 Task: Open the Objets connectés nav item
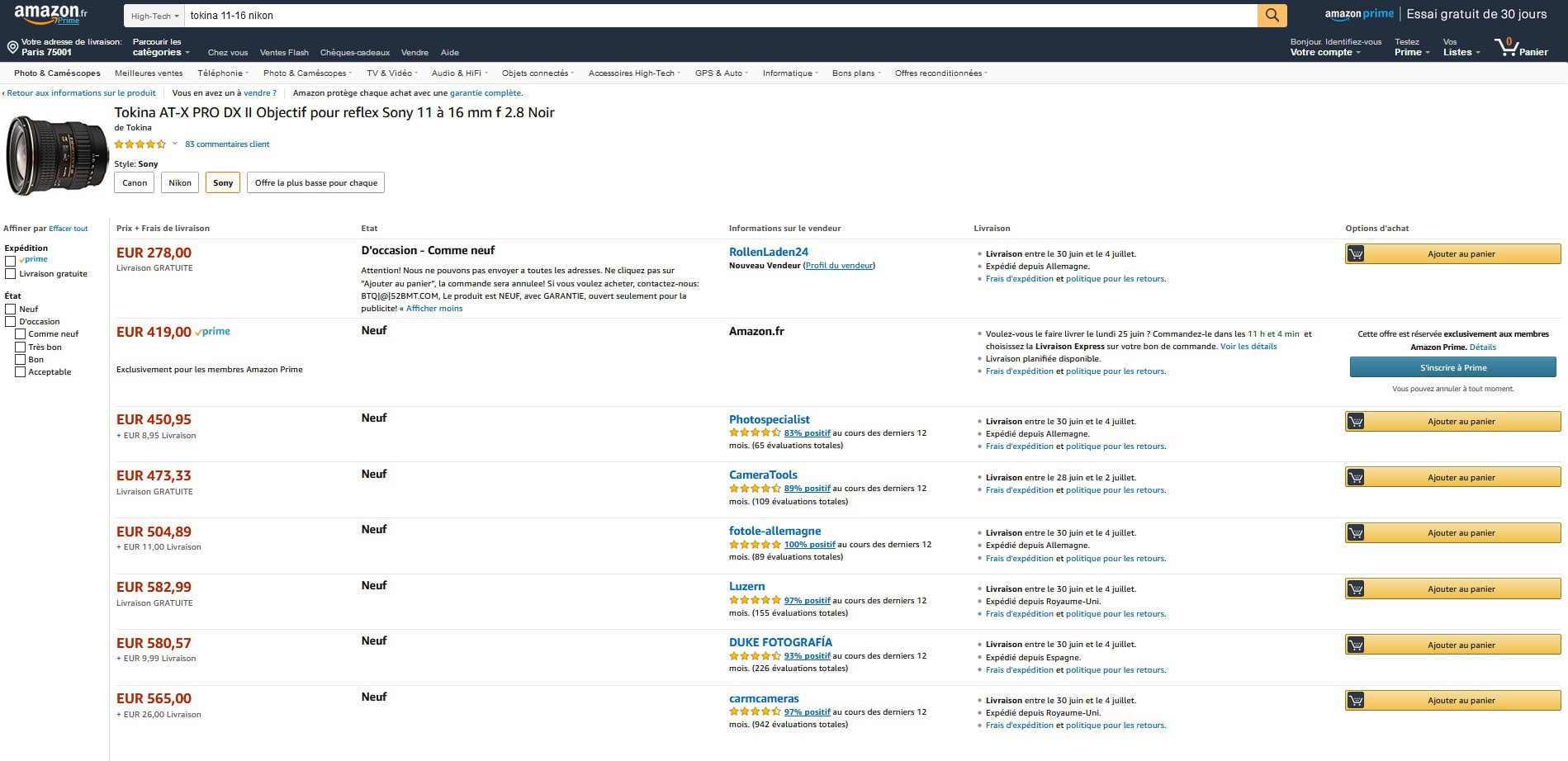(538, 73)
